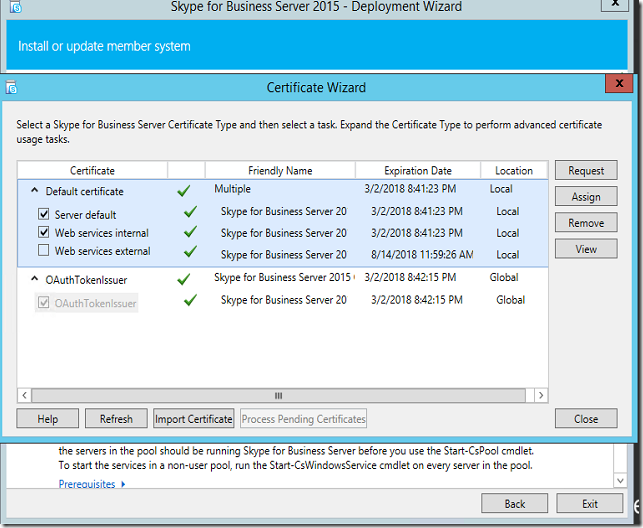Viewport: 643px width, 528px height.
Task: Click 'Local' location in Web services external row
Action: click(x=508, y=255)
